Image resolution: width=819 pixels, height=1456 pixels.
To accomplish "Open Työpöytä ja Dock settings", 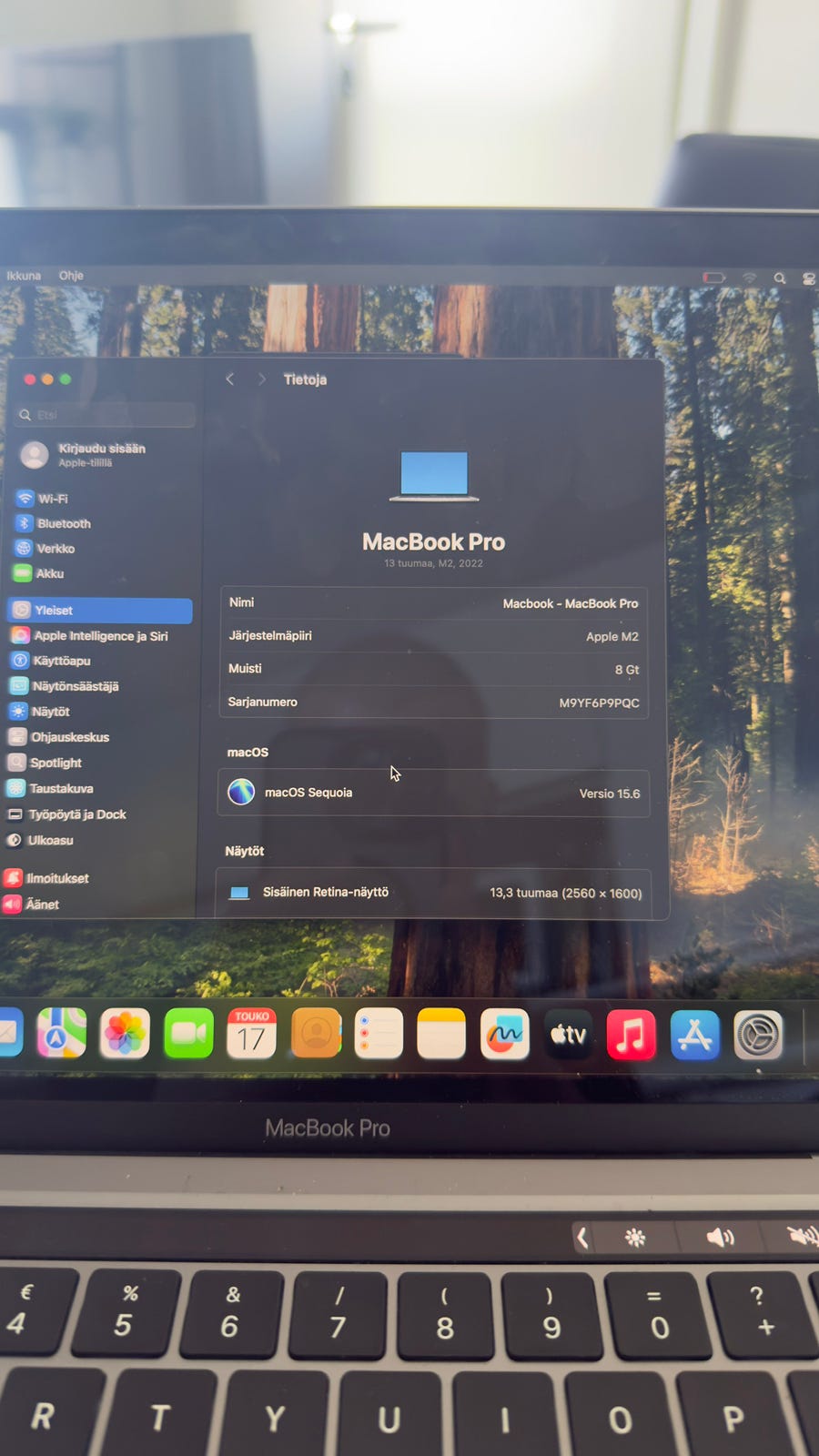I will click(66, 814).
